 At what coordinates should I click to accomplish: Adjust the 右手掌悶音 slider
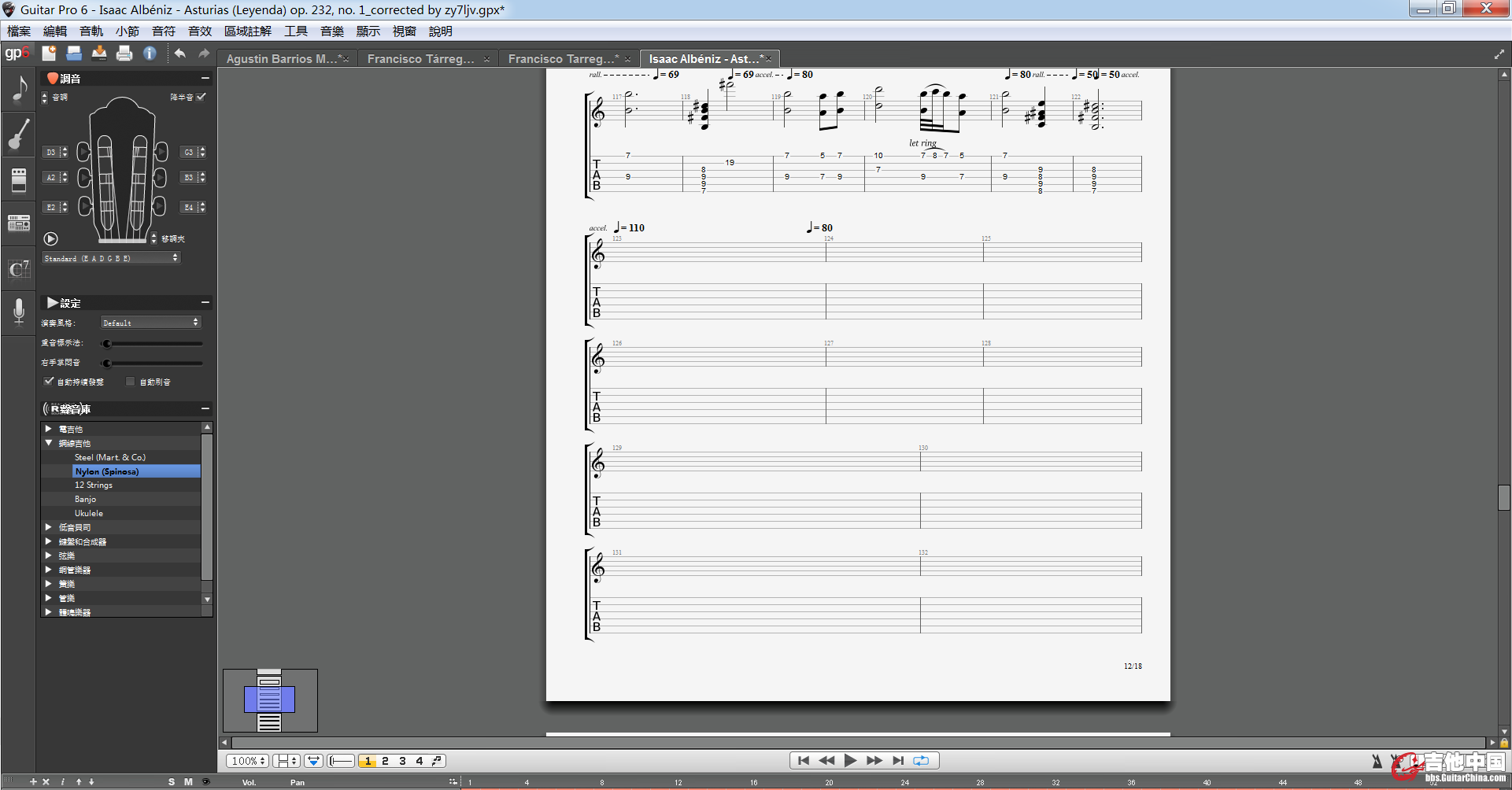click(x=153, y=363)
